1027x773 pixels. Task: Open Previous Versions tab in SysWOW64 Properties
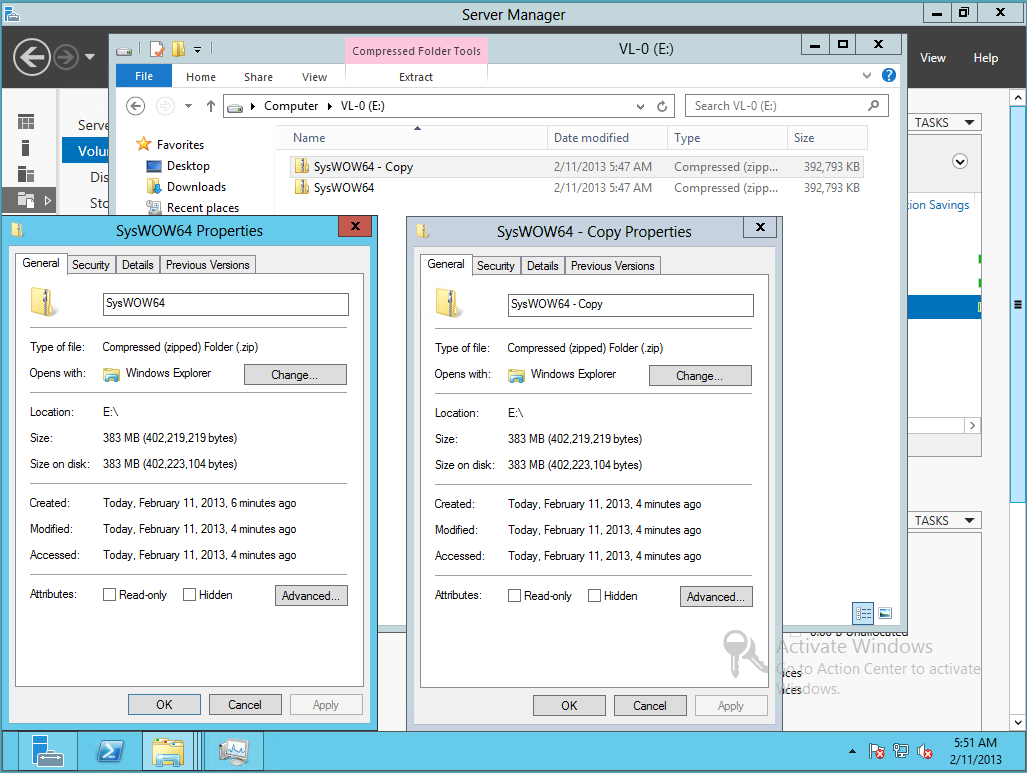(207, 265)
